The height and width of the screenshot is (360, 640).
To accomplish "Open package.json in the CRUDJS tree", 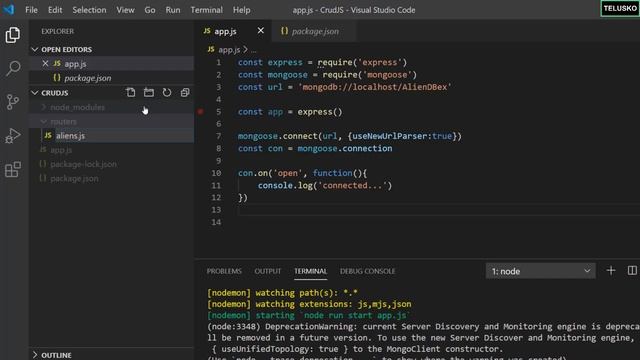I will pyautogui.click(x=111, y=178).
